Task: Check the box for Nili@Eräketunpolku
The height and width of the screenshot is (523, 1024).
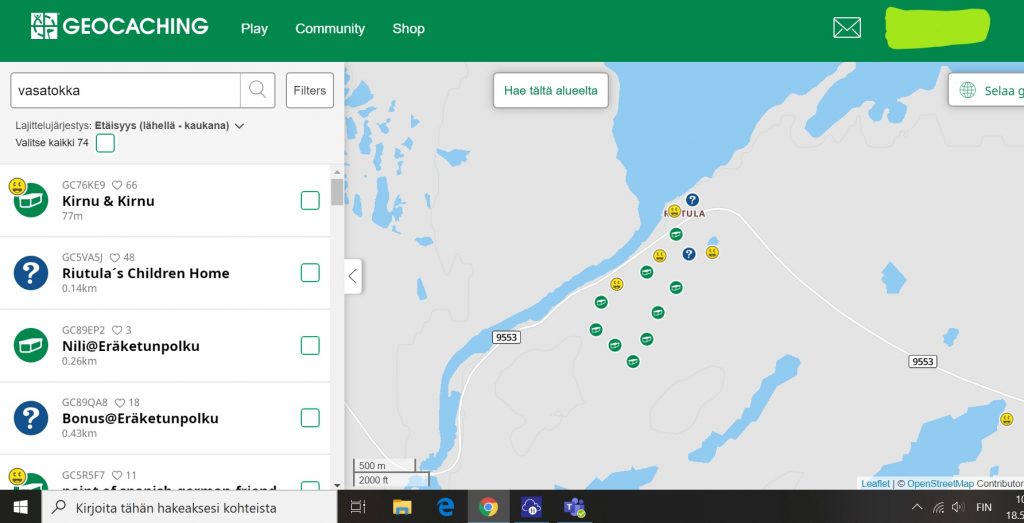Action: (x=310, y=345)
